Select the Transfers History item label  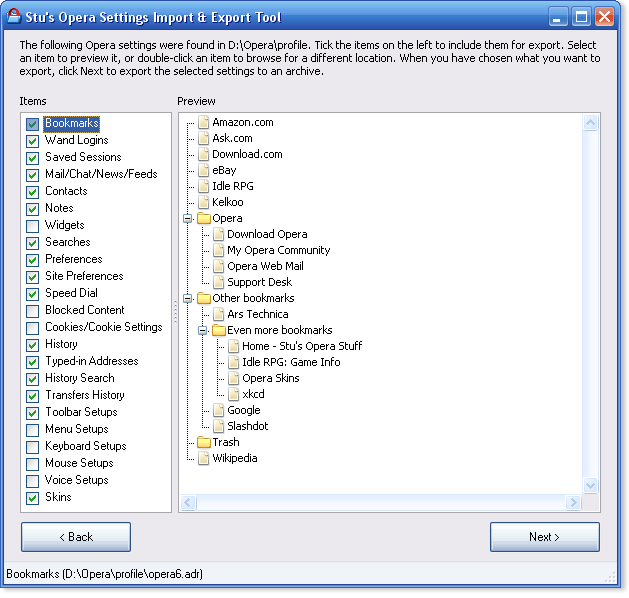pos(85,395)
